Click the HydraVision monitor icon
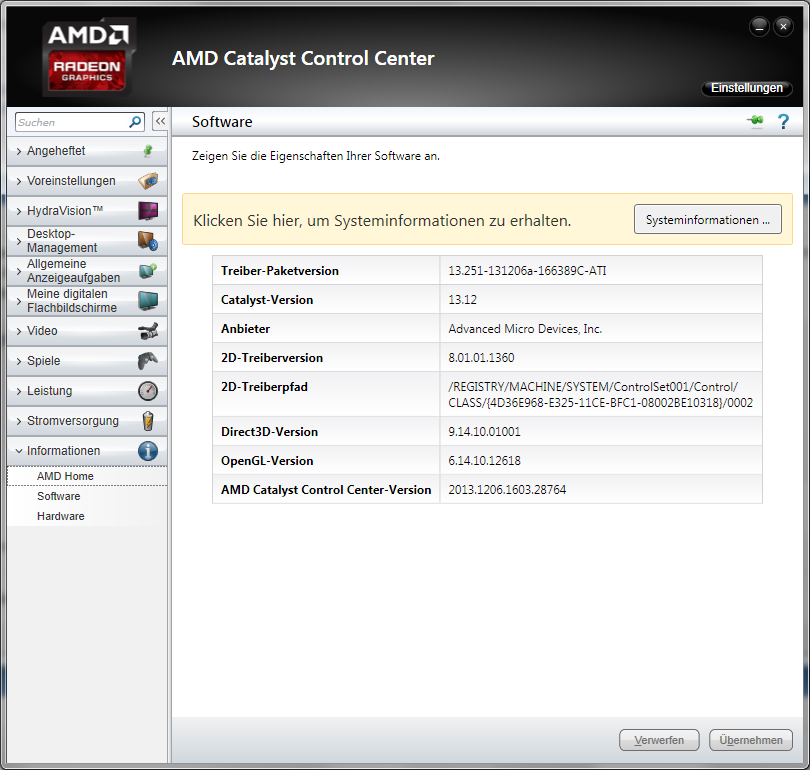This screenshot has width=810, height=770. point(148,211)
